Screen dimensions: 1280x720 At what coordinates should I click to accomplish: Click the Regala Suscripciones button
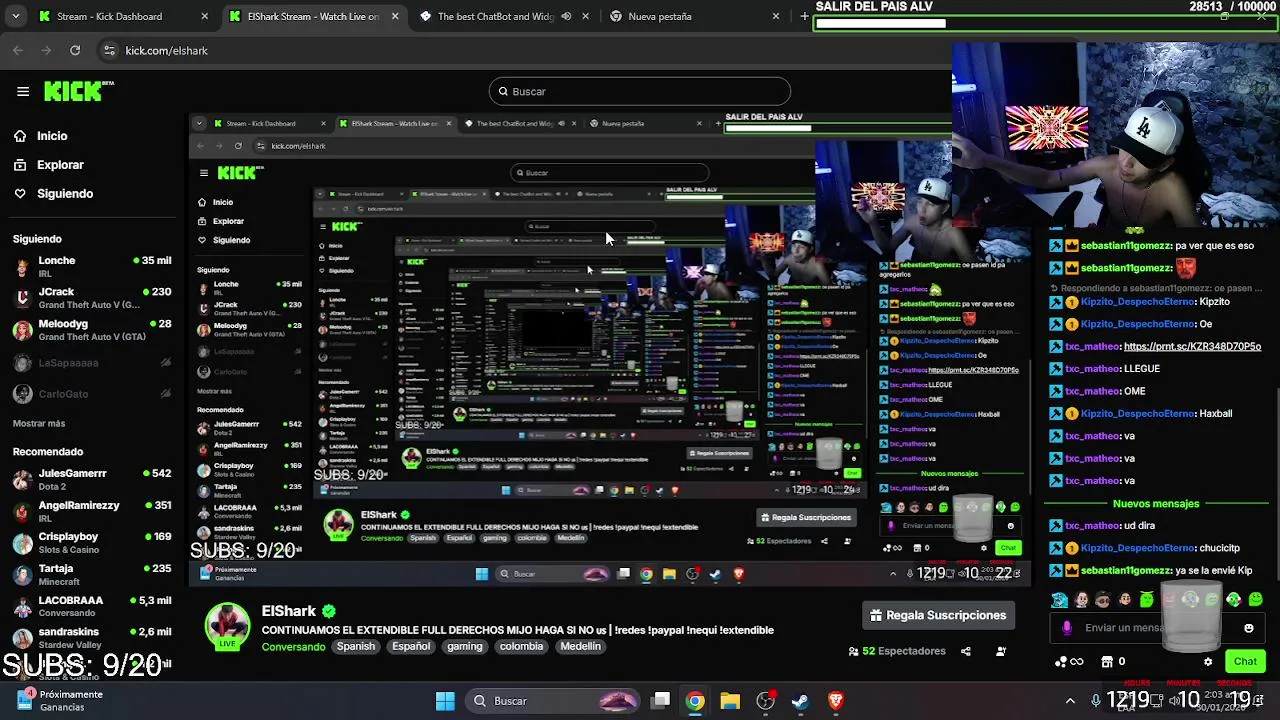(x=938, y=615)
